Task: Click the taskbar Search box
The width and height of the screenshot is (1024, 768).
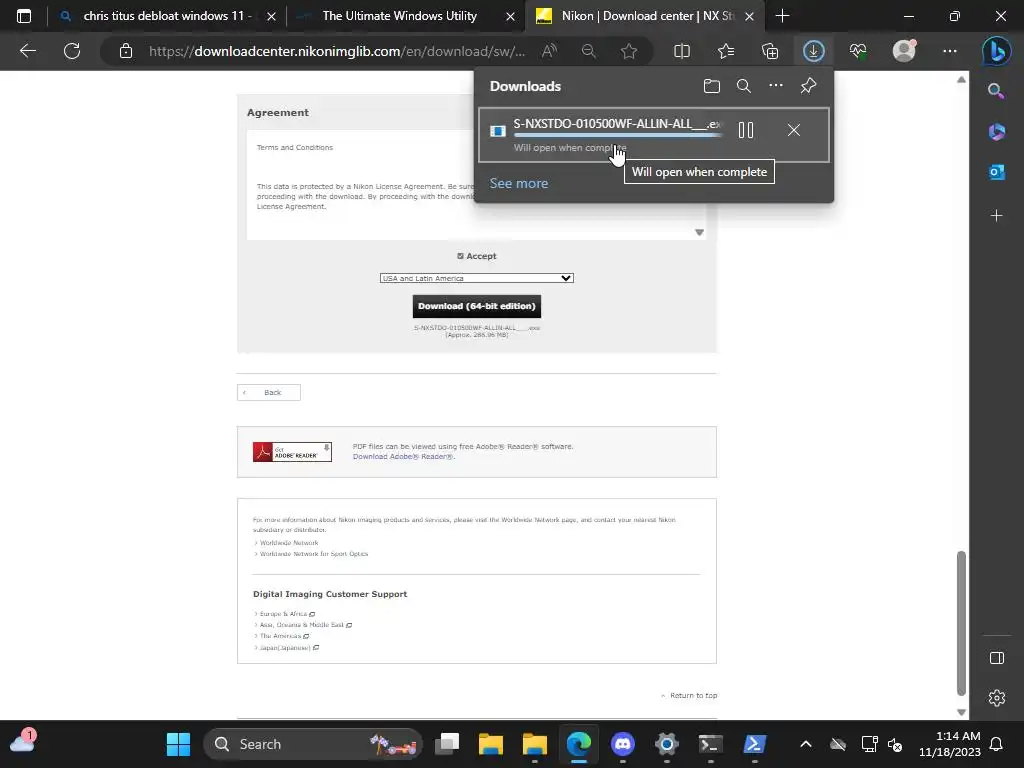Action: (313, 744)
